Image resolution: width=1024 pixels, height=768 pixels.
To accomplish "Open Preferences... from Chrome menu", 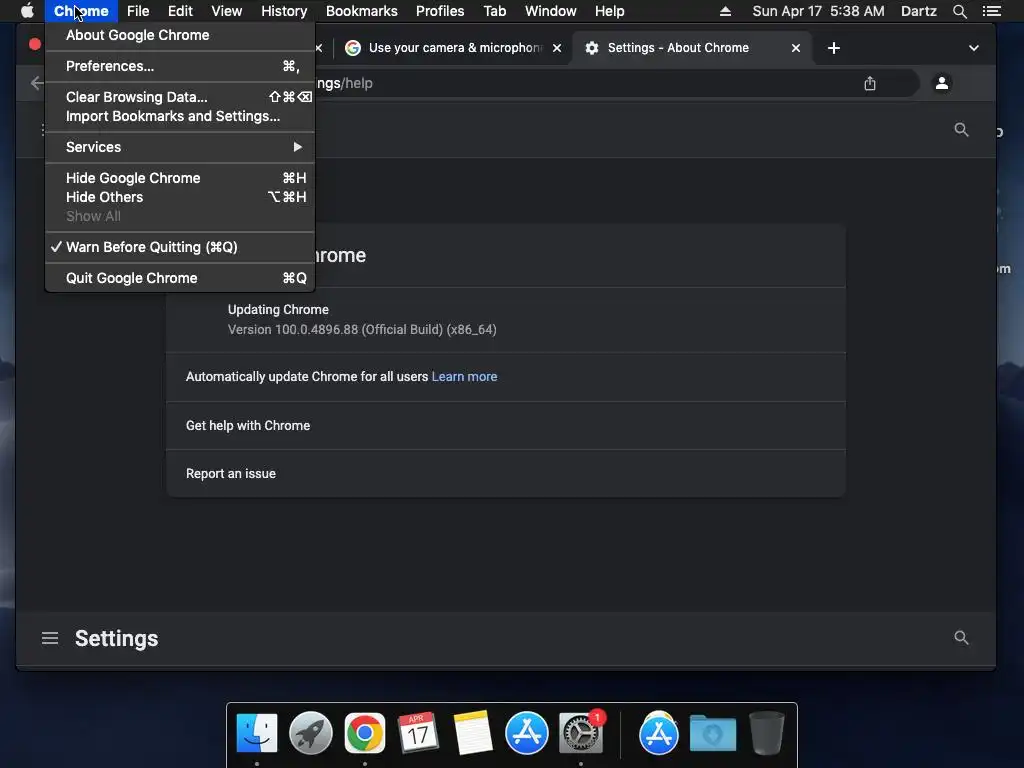I will coord(180,66).
